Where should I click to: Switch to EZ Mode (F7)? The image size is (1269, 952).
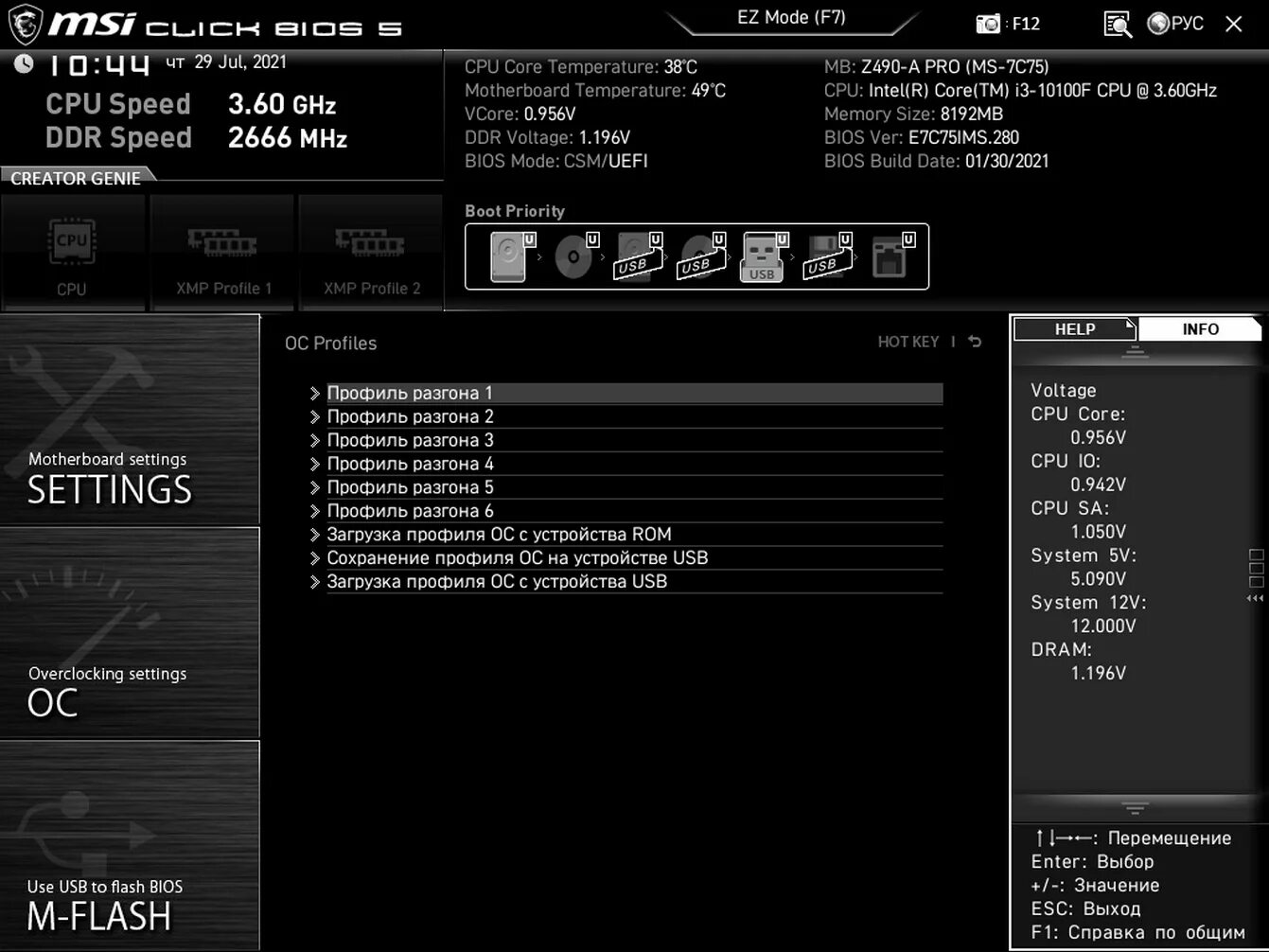791,18
